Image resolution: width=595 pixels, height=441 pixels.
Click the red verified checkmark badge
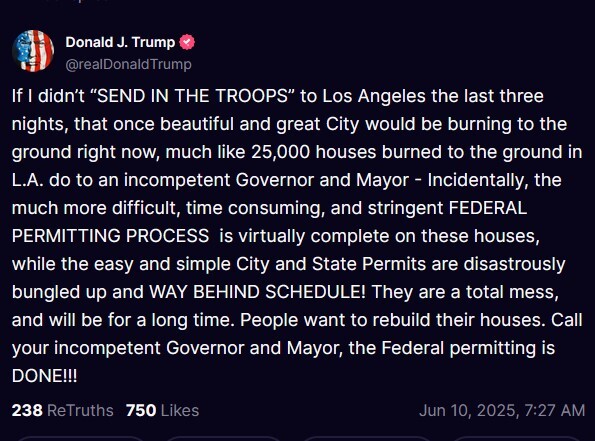click(x=187, y=42)
